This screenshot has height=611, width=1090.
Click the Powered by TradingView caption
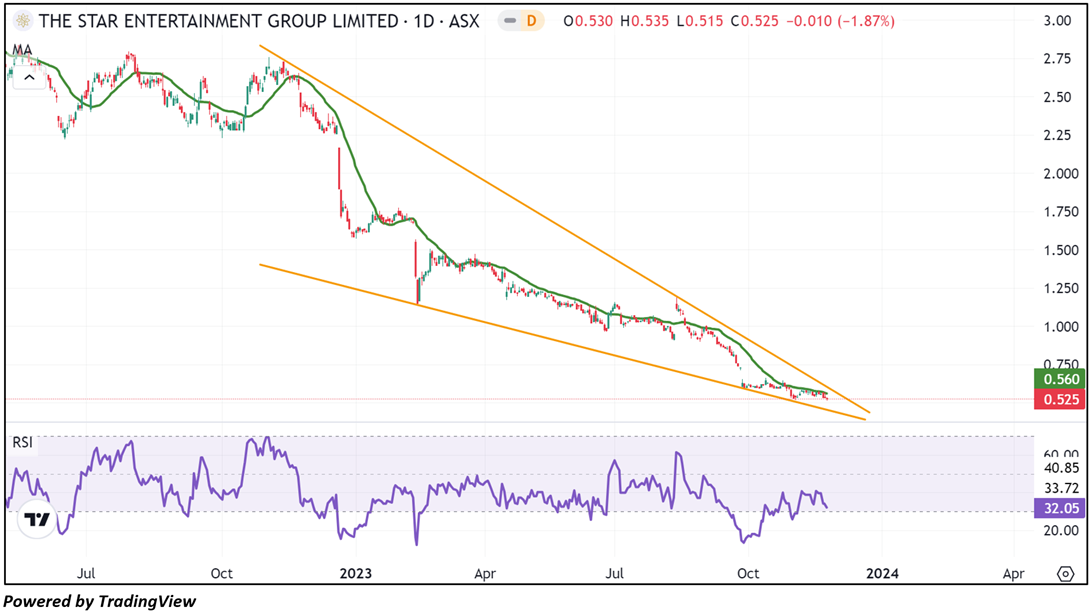point(99,601)
